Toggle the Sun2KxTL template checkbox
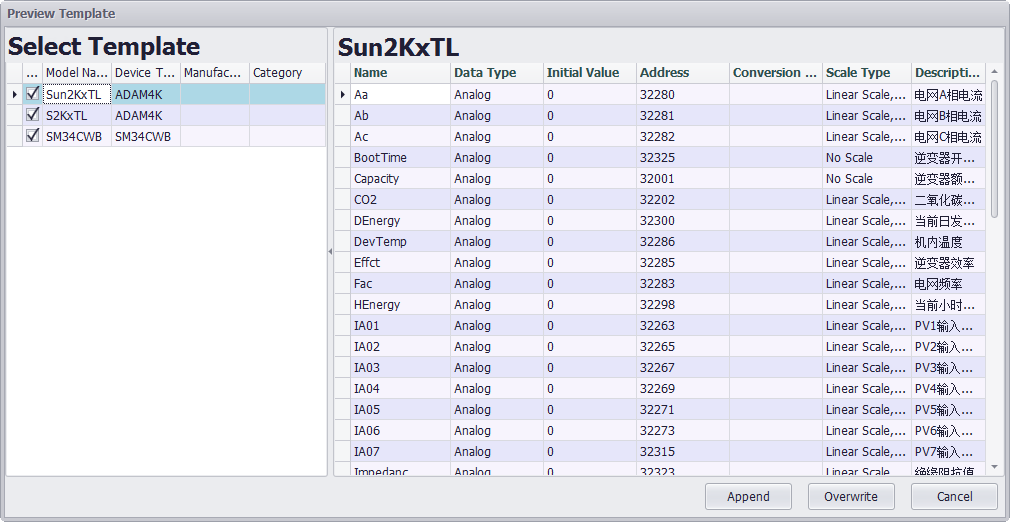The image size is (1010, 522). point(33,94)
